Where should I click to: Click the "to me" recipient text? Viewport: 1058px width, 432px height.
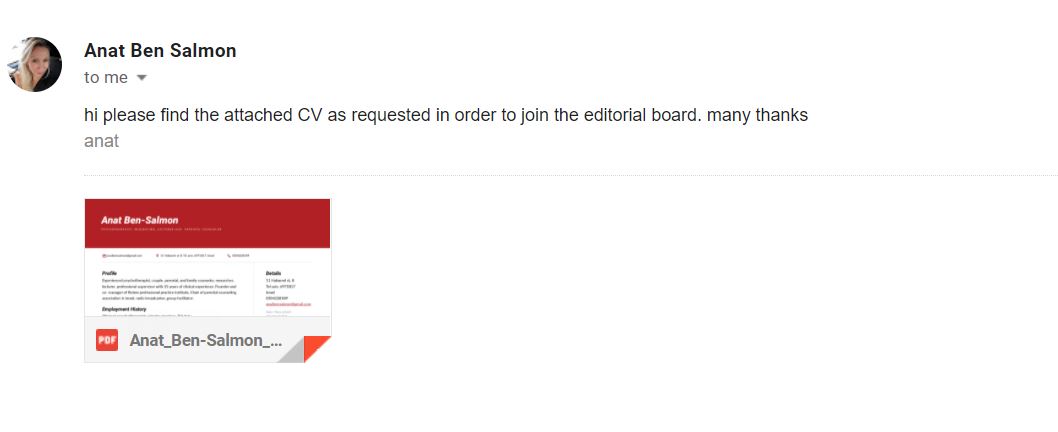point(106,78)
